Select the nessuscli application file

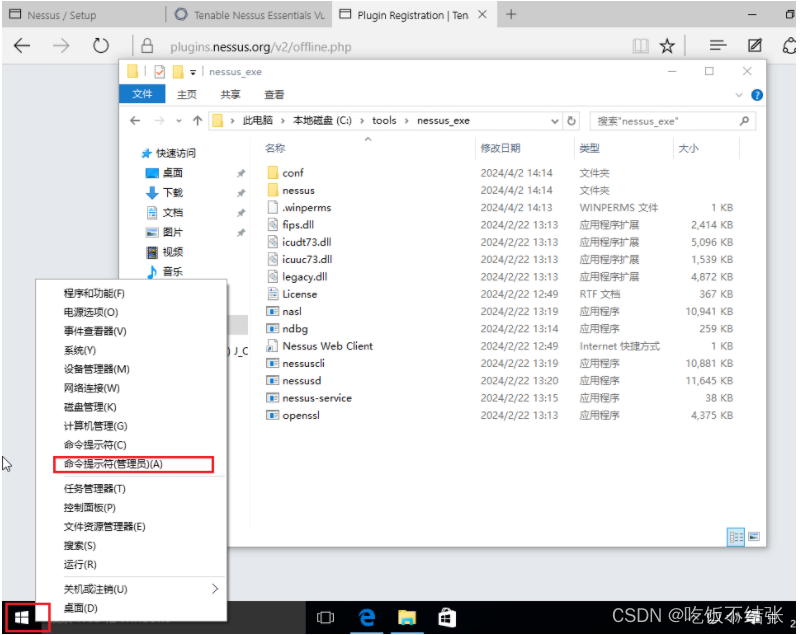[x=303, y=363]
